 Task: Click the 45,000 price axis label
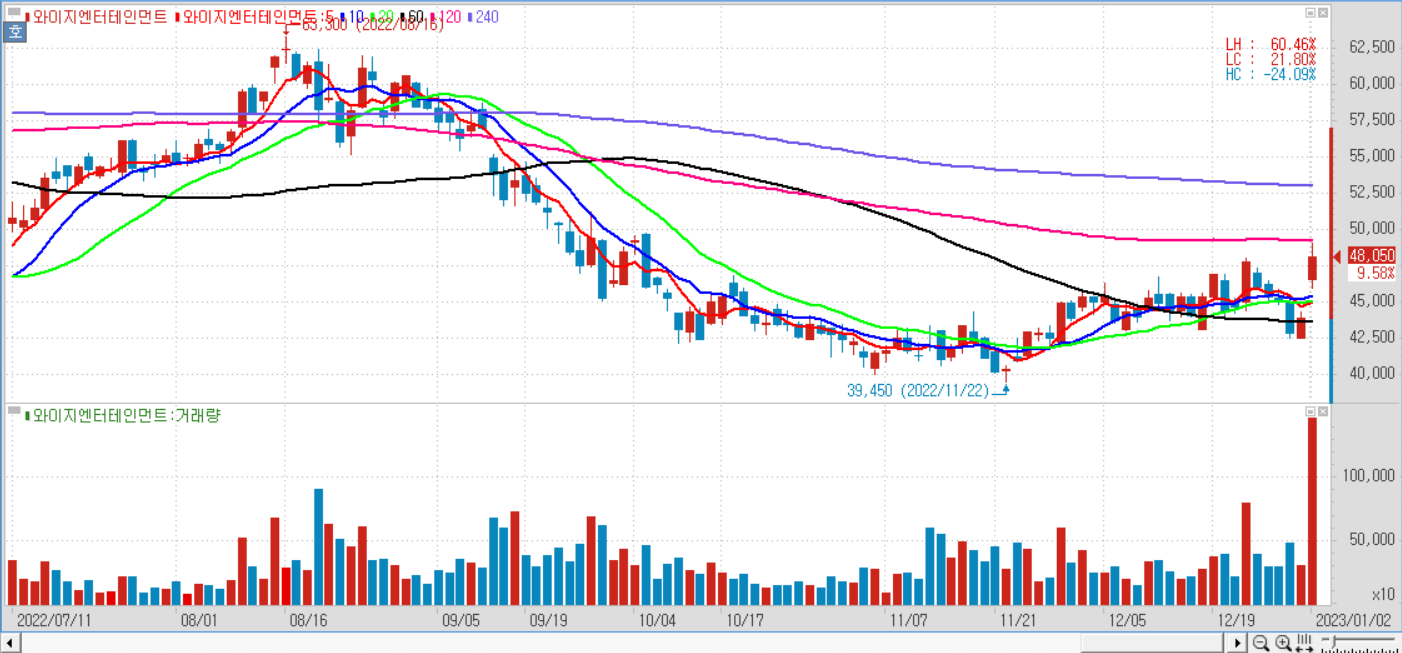pos(1372,301)
